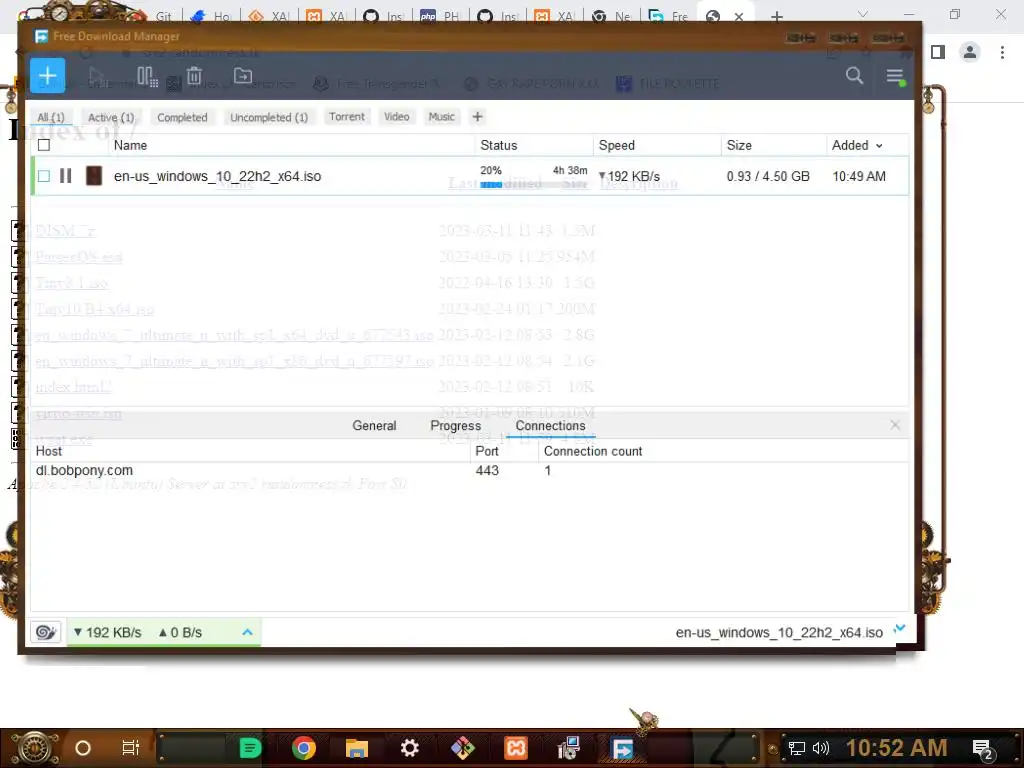Add a new tag filter
The image size is (1024, 768).
(x=477, y=116)
